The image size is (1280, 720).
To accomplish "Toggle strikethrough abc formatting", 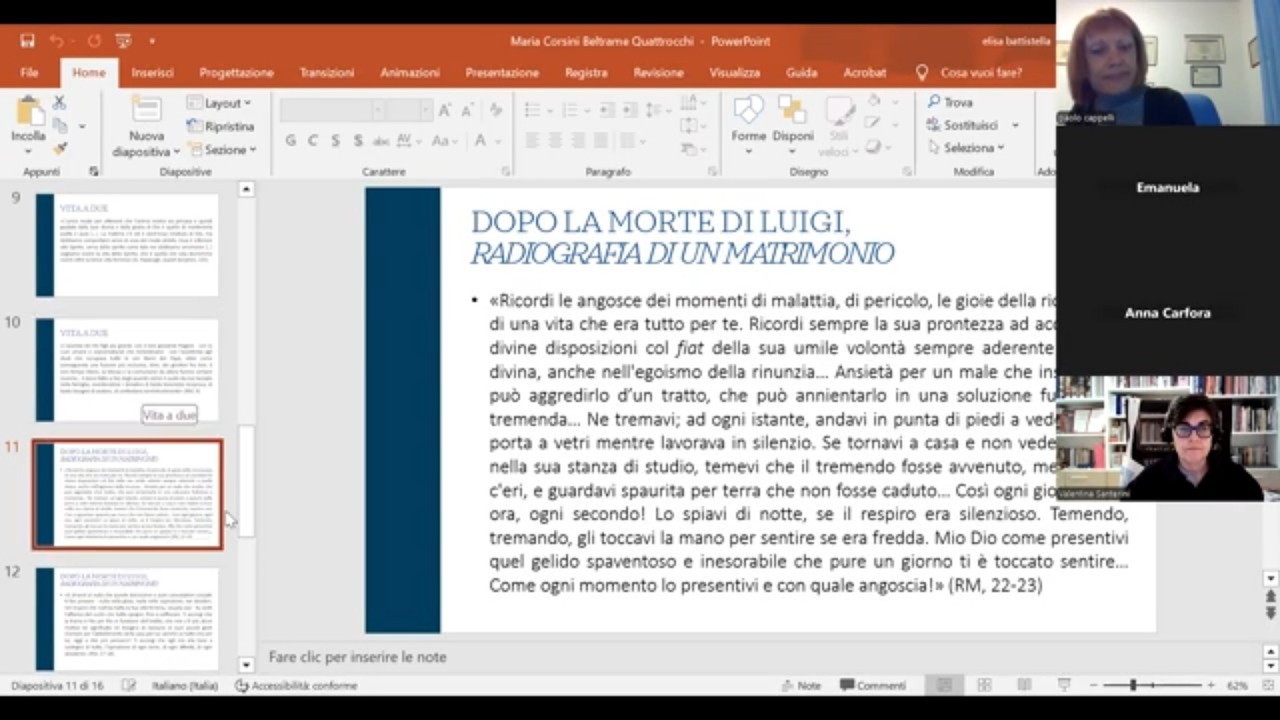I will pos(382,141).
